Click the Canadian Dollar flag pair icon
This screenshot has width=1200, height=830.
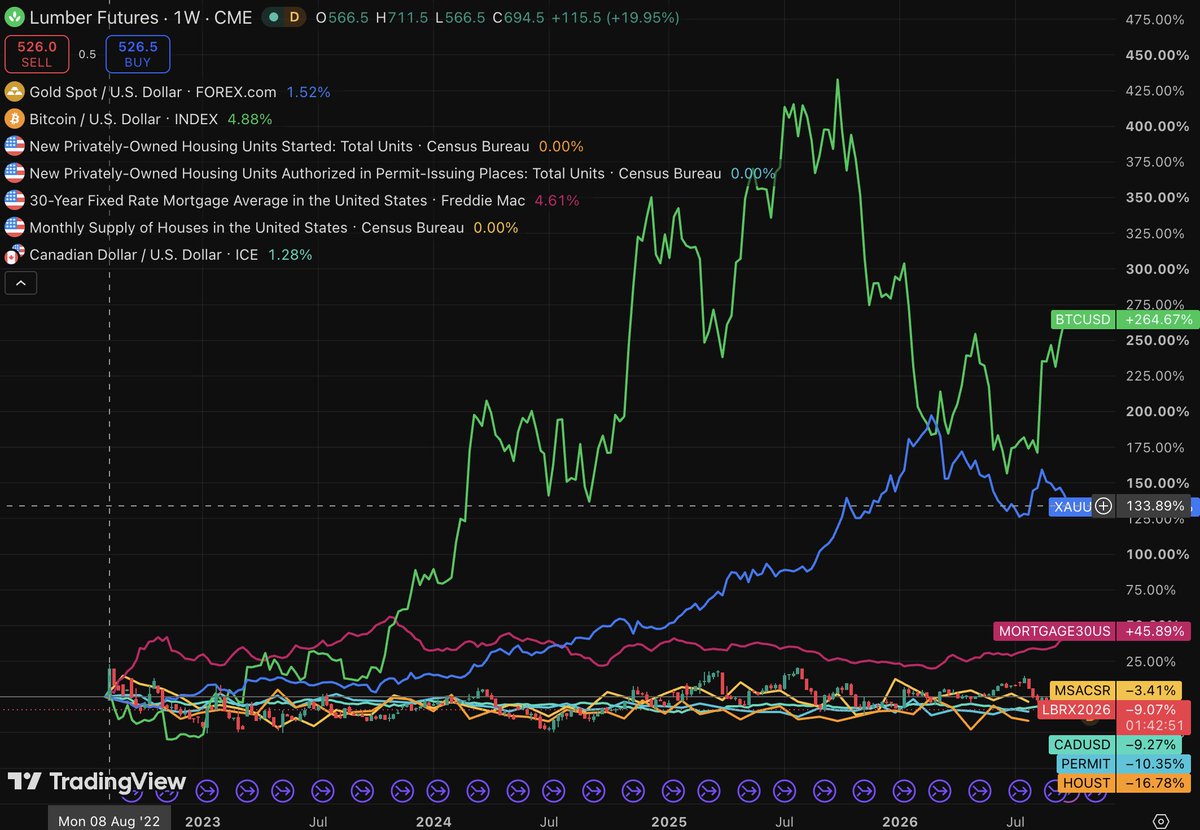(x=14, y=254)
